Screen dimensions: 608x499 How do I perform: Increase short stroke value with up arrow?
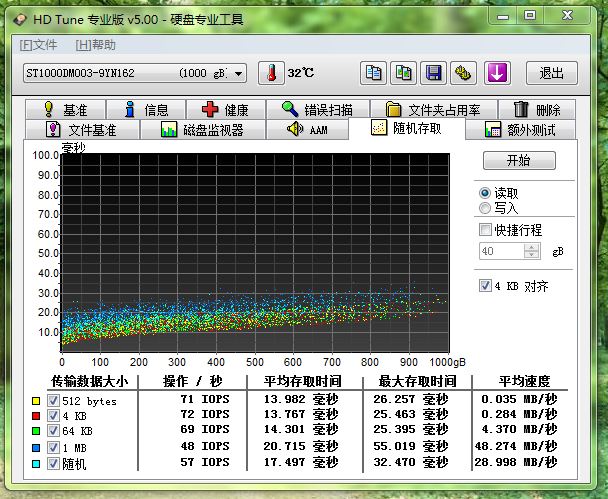click(x=532, y=247)
